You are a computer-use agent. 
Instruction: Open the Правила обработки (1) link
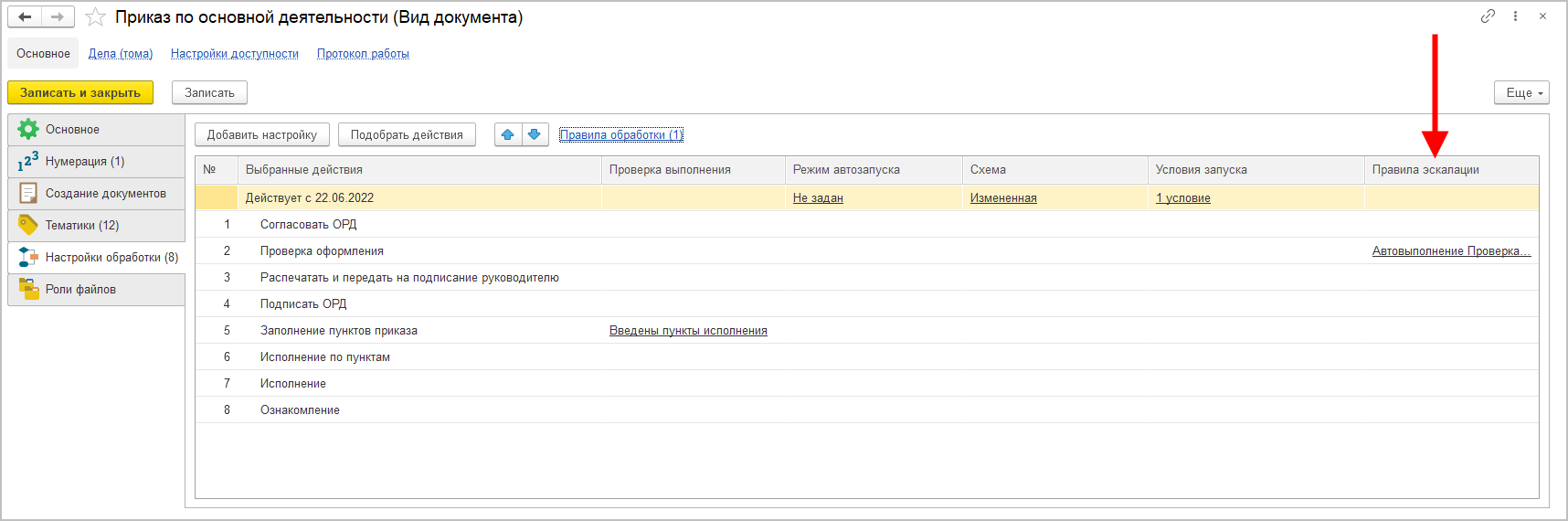[x=621, y=134]
